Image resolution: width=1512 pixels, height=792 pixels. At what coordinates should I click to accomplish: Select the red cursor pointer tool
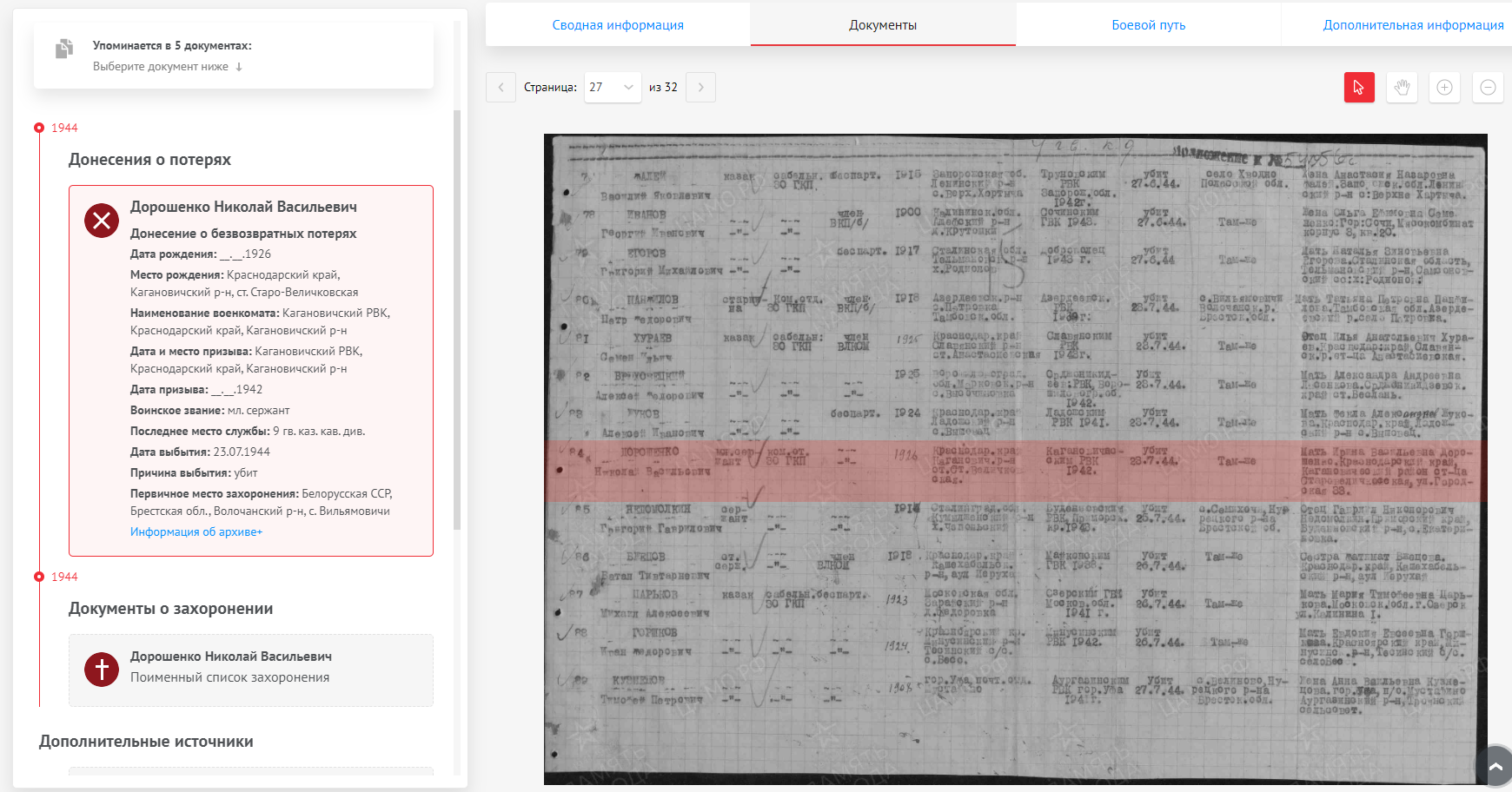pos(1359,87)
